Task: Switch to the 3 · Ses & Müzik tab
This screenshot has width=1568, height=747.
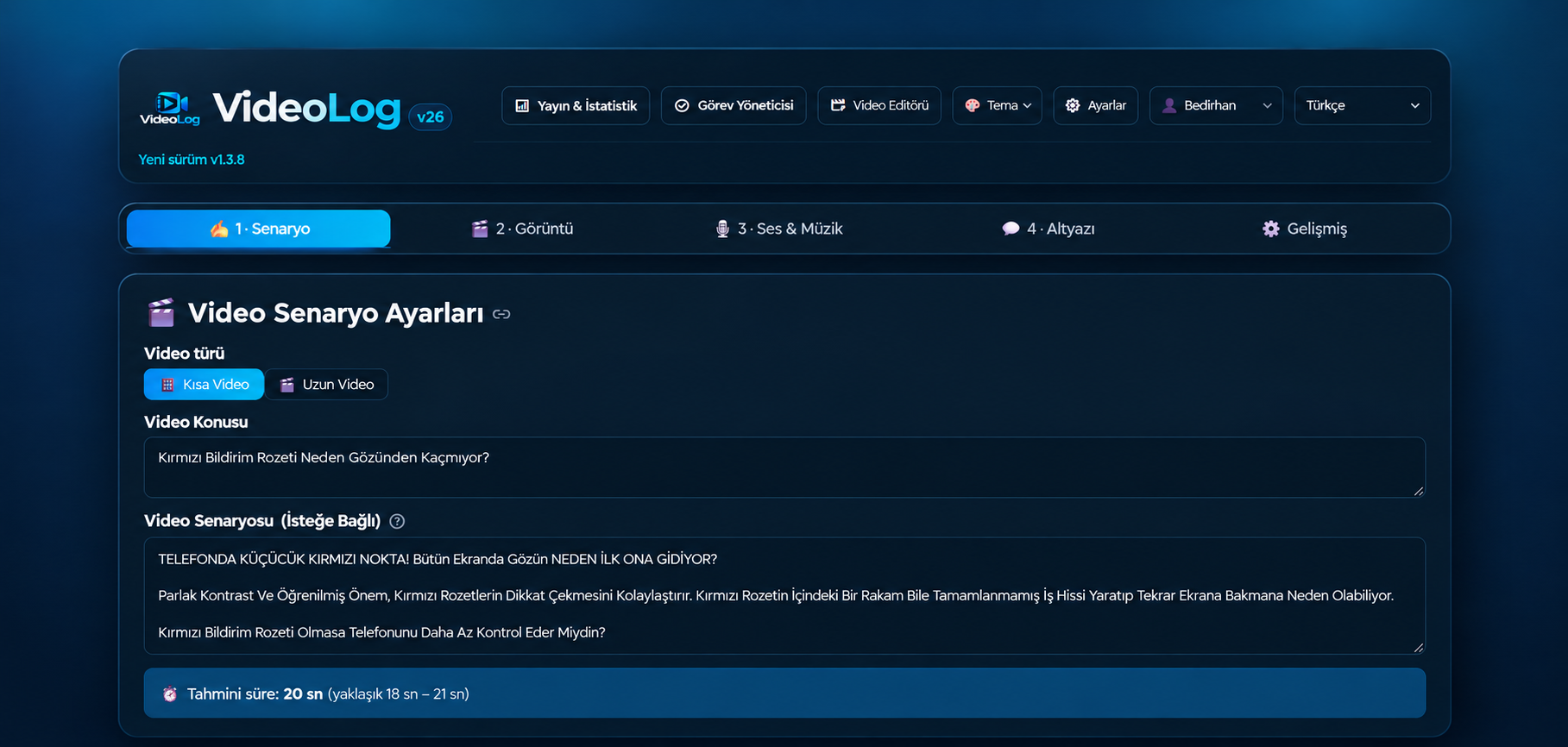Action: 779,229
